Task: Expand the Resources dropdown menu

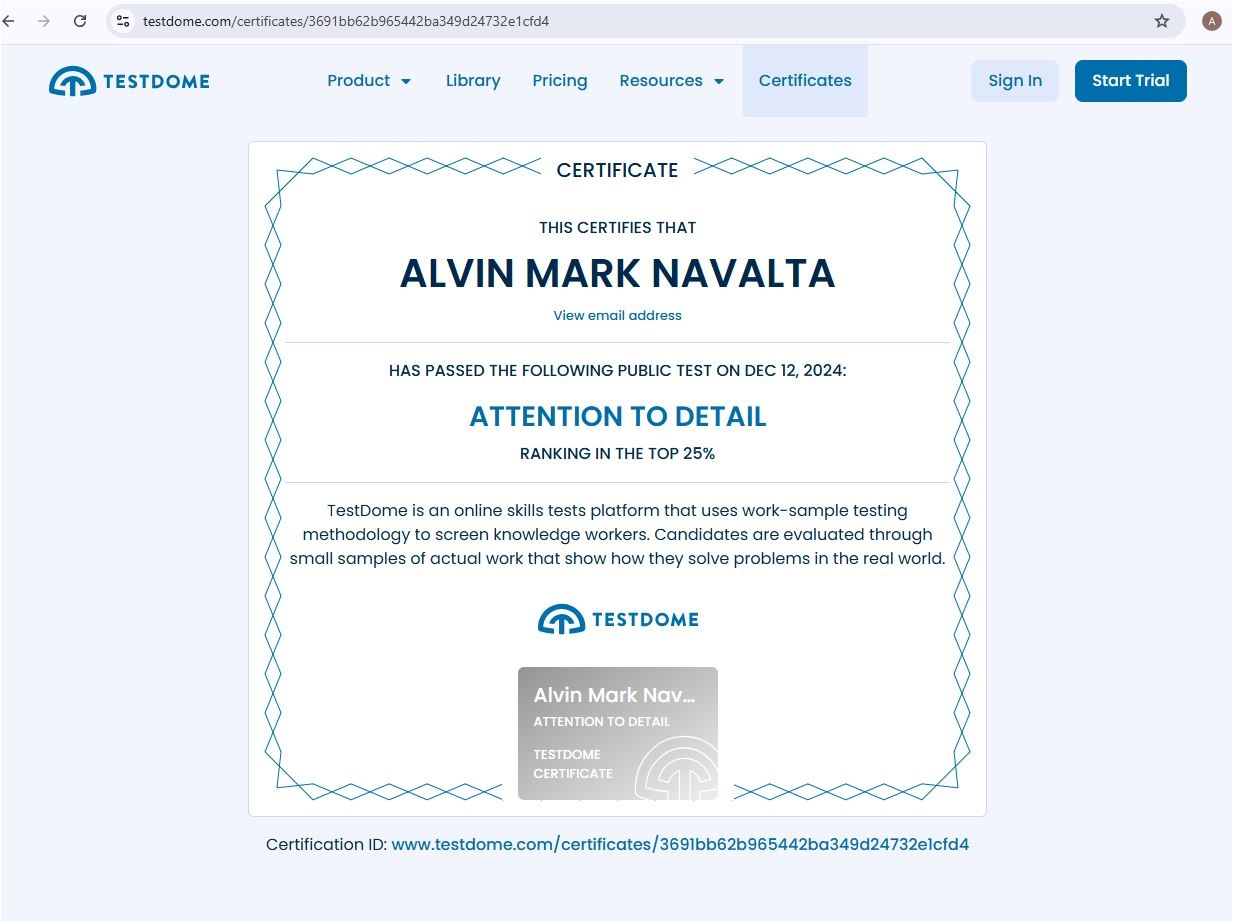Action: click(671, 81)
